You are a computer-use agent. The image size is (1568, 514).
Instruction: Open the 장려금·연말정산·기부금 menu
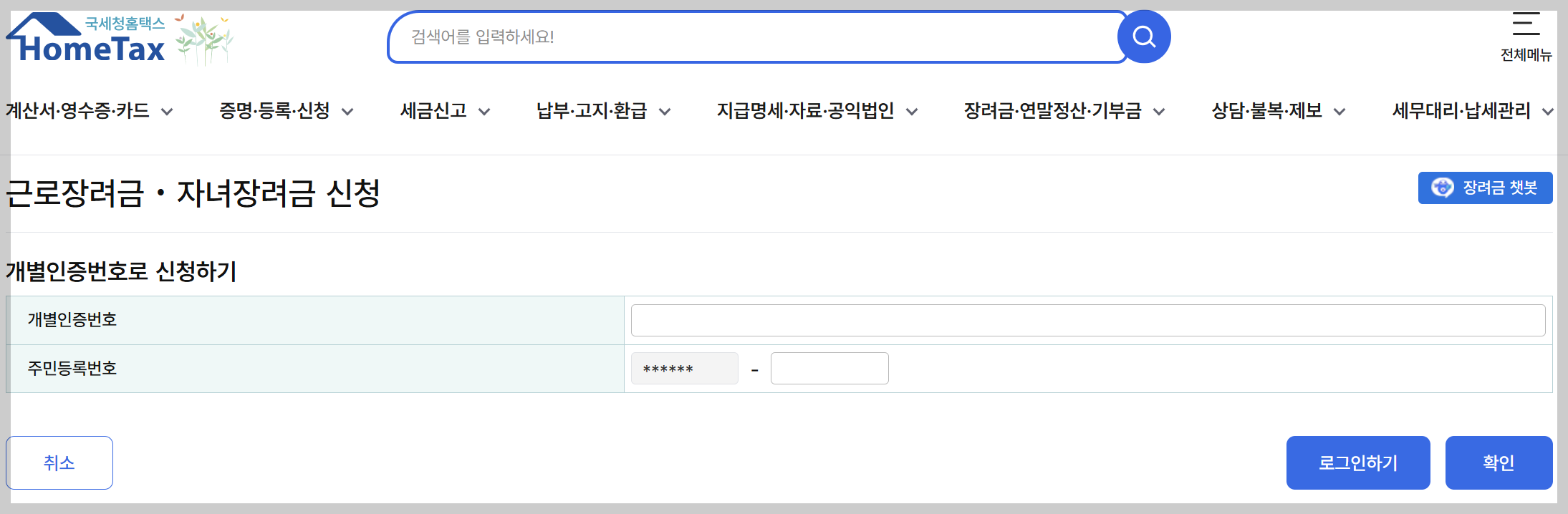1052,110
